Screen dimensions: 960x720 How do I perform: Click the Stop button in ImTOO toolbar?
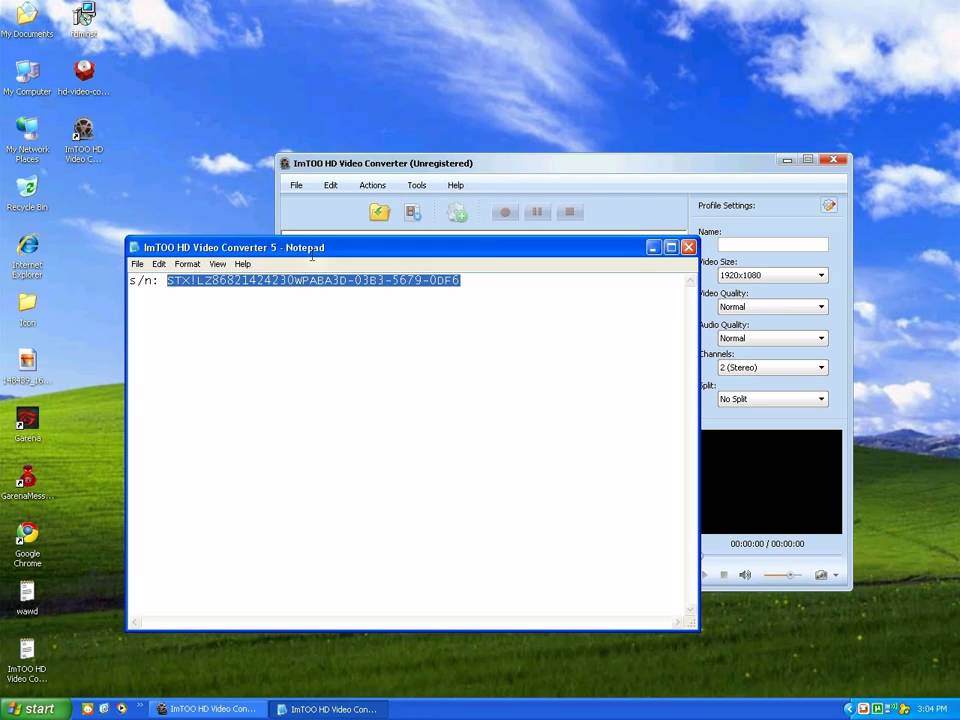click(570, 212)
